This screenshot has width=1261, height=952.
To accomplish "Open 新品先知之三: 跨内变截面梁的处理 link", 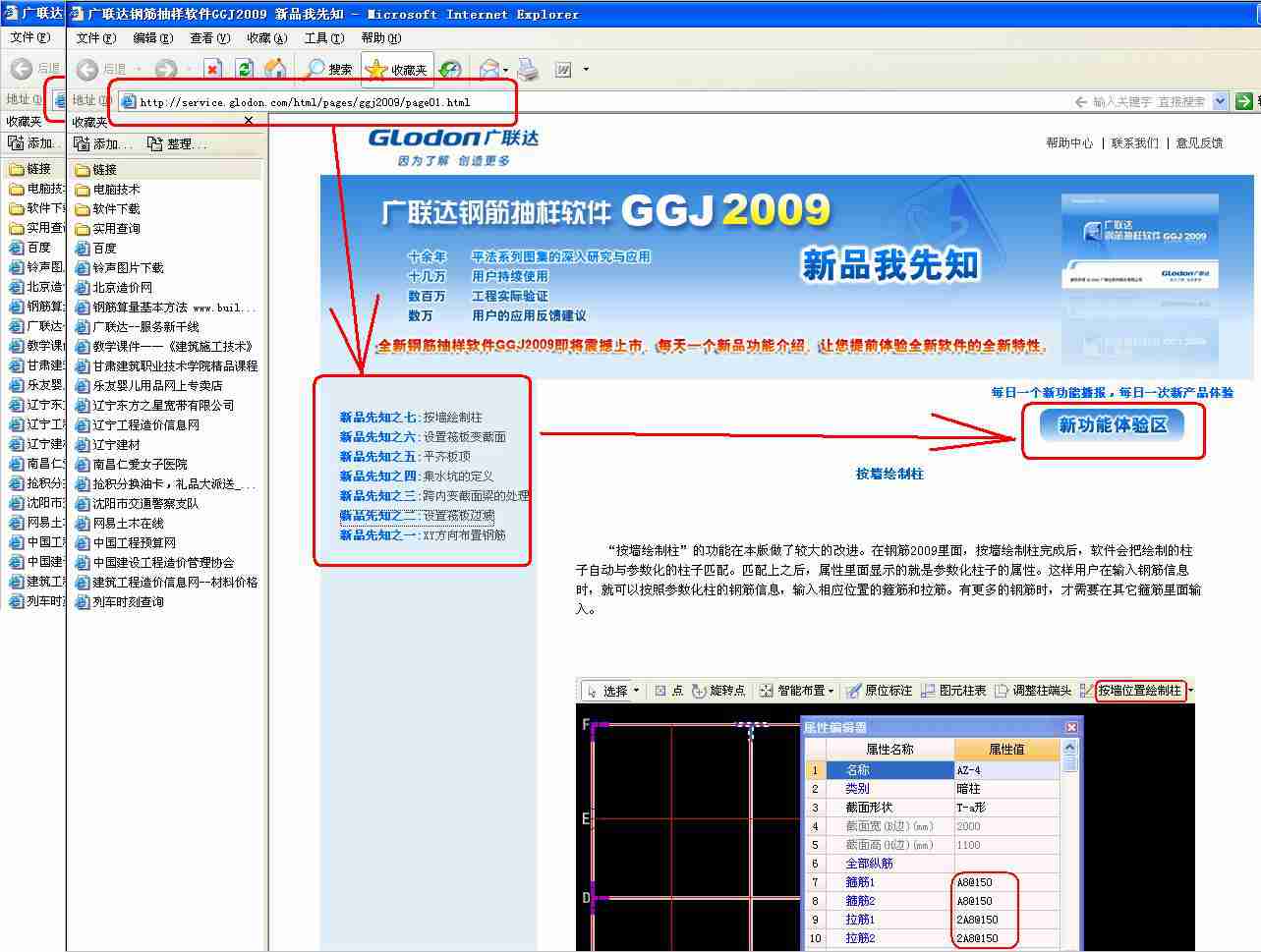I will click(x=434, y=496).
